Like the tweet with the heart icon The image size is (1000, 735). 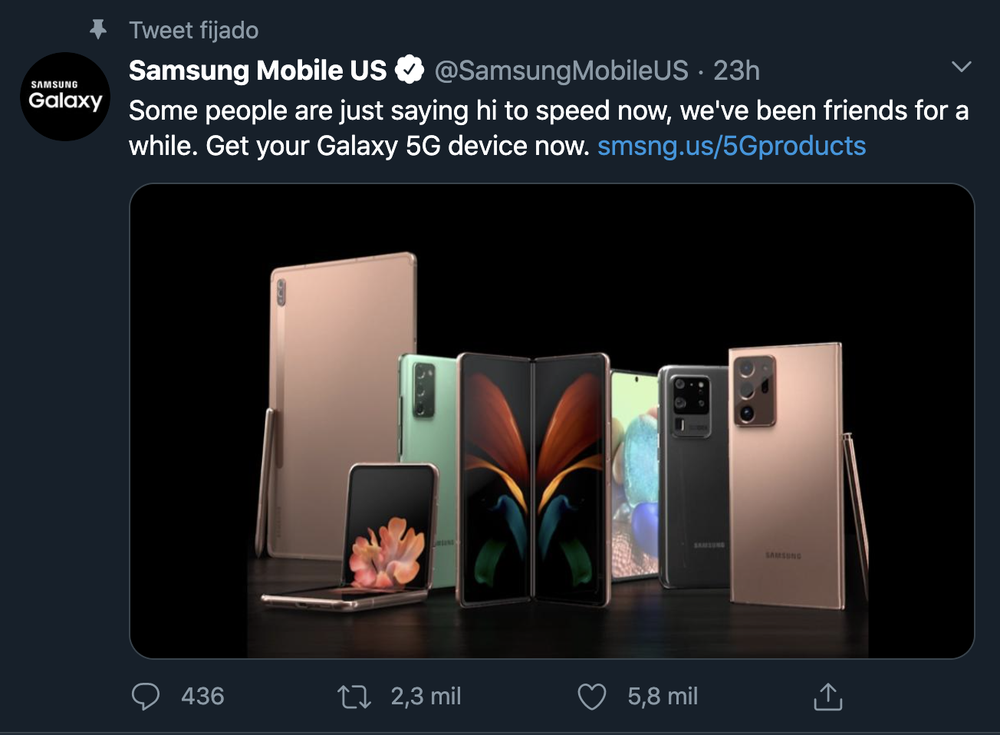pos(592,696)
